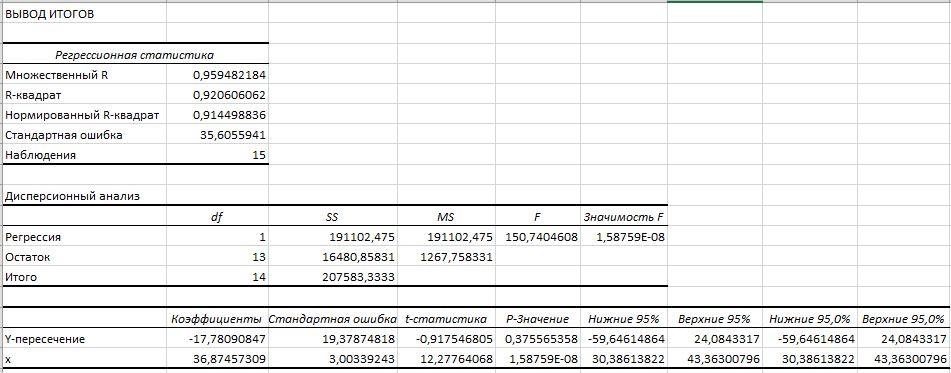Select the value 3,00339243
This screenshot has height=373, width=951.
point(363,359)
